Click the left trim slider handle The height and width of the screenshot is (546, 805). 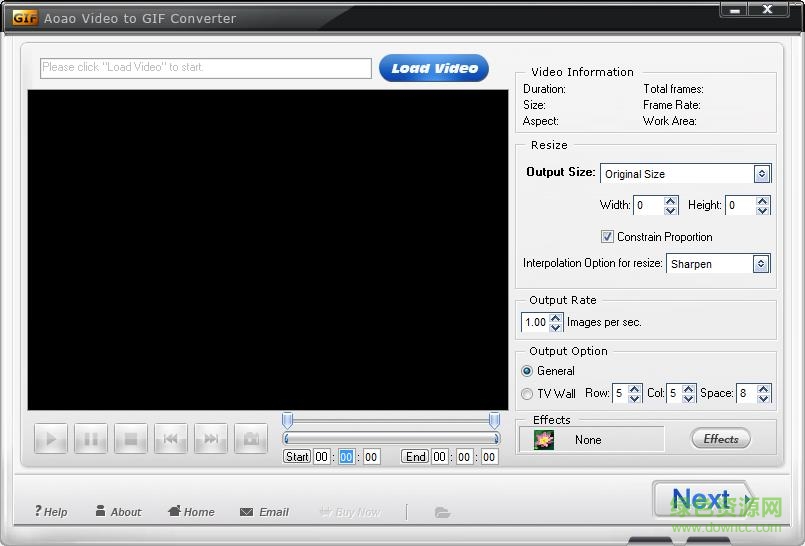point(288,421)
